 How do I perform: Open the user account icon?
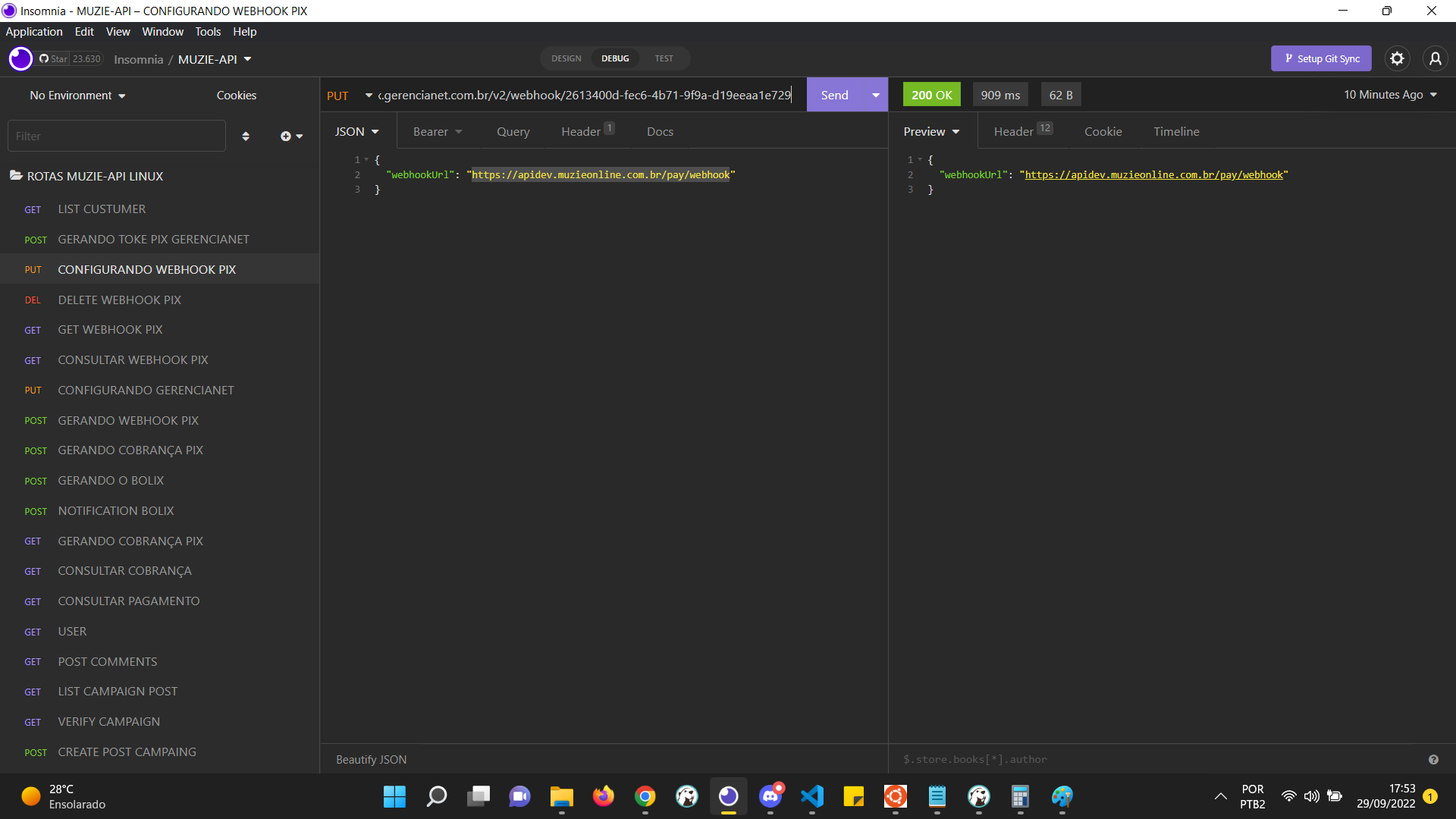point(1435,58)
